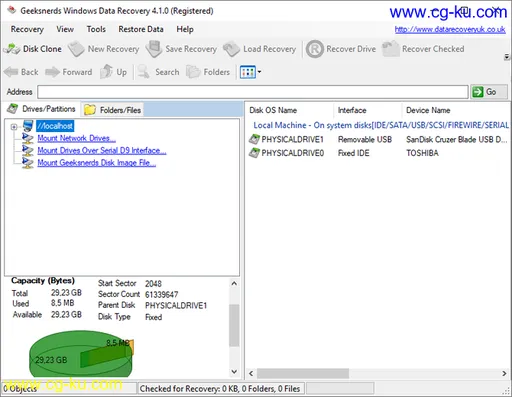
Task: Click the Mount Network Drives icon
Action: coord(28,138)
